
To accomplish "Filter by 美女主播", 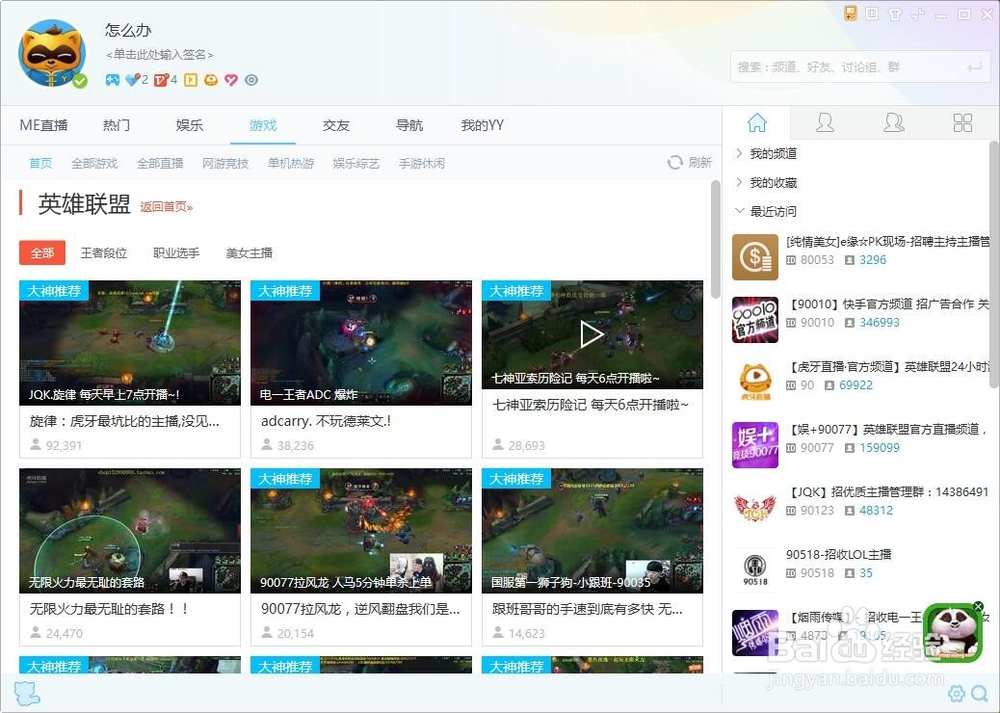I will point(249,253).
